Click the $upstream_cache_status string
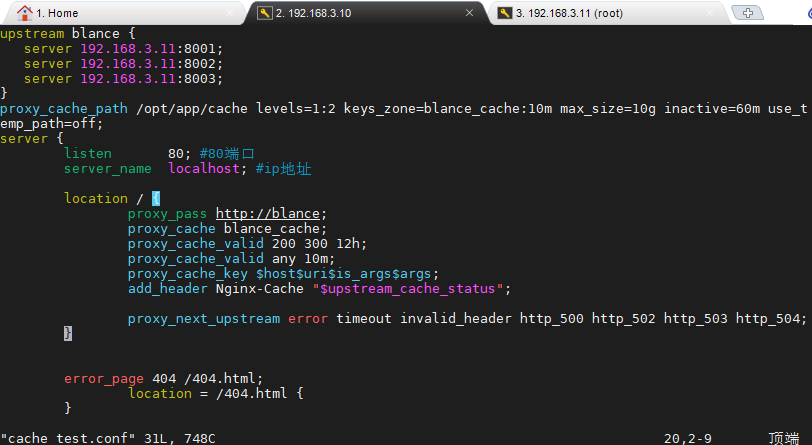This screenshot has height=445, width=812. click(408, 289)
